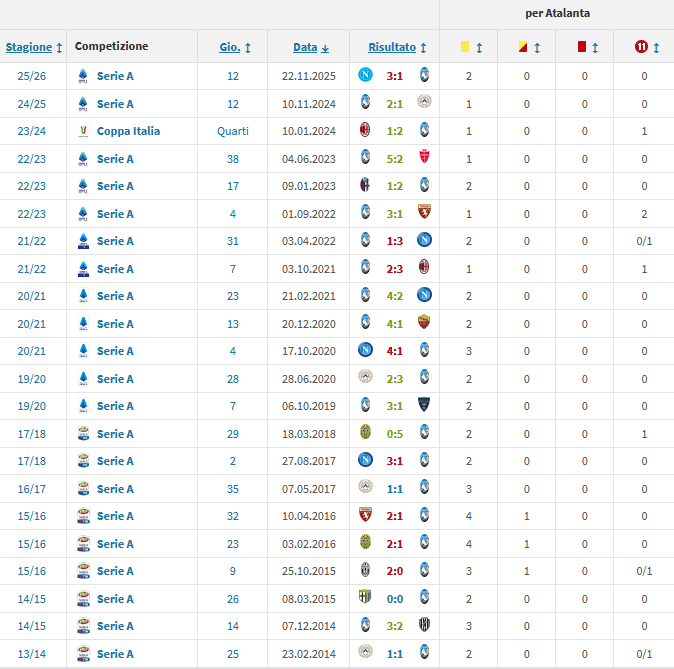Viewport: 674px width, 669px height.
Task: Click the red card column header icon
Action: [x=581, y=47]
